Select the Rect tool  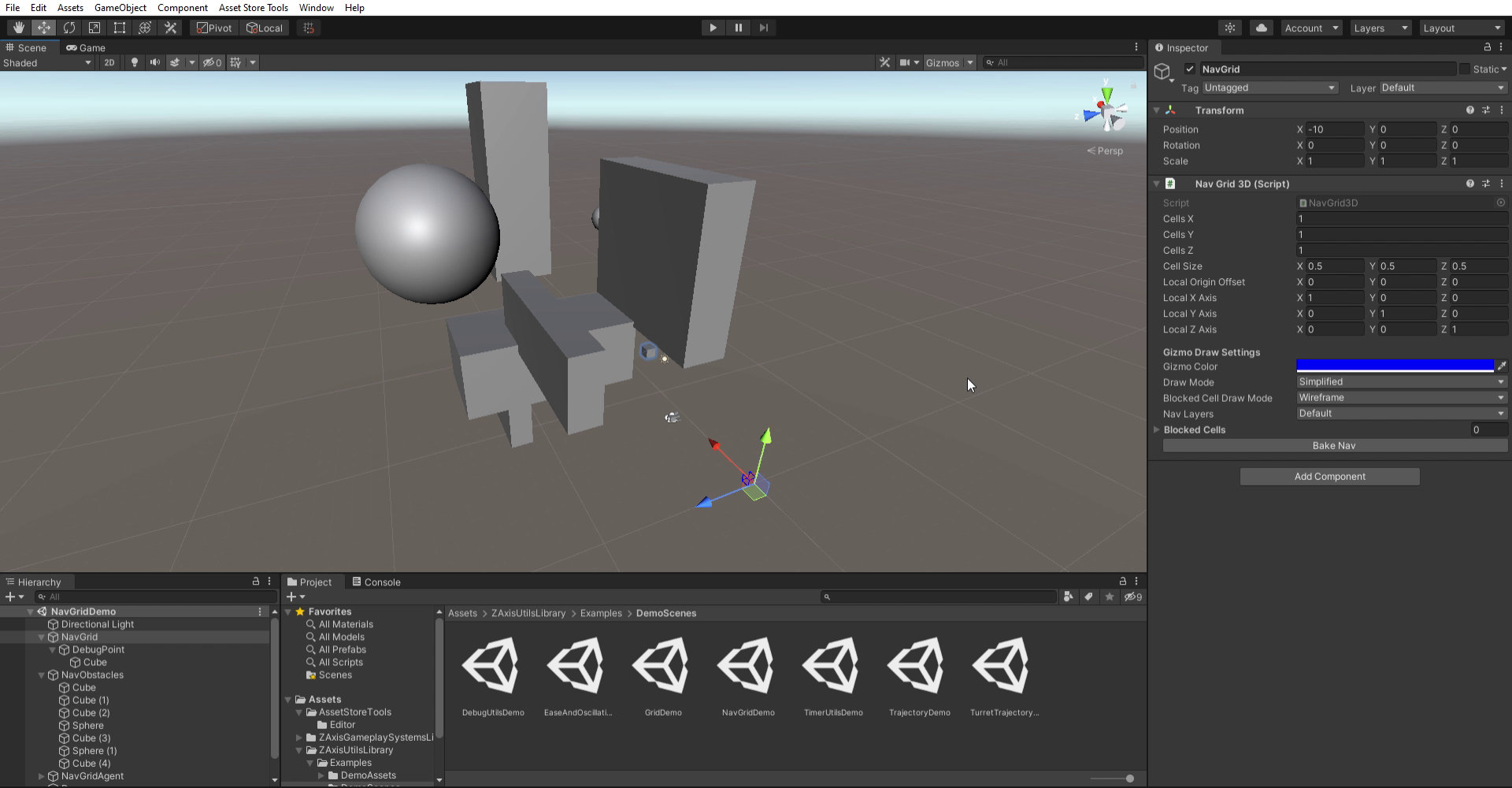click(120, 28)
